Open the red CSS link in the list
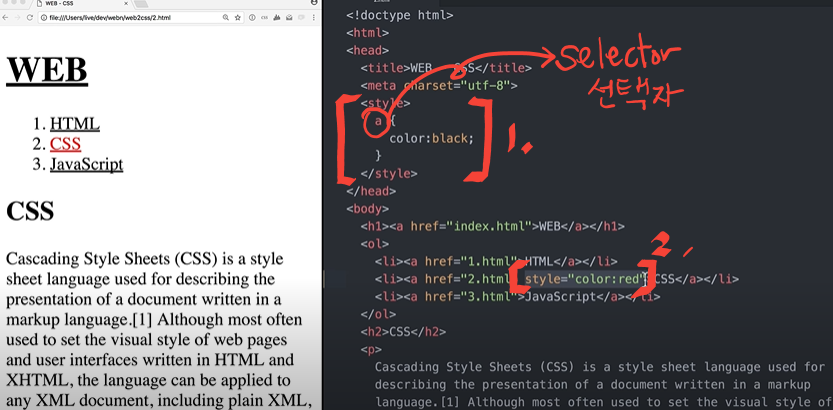Viewport: 833px width, 410px height. 65,144
